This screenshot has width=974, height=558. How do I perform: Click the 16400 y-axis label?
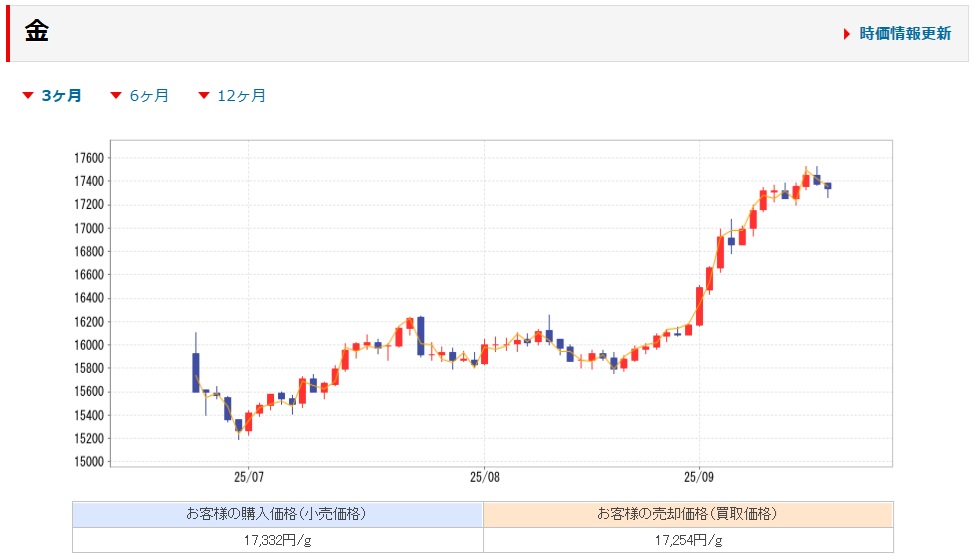[89, 298]
